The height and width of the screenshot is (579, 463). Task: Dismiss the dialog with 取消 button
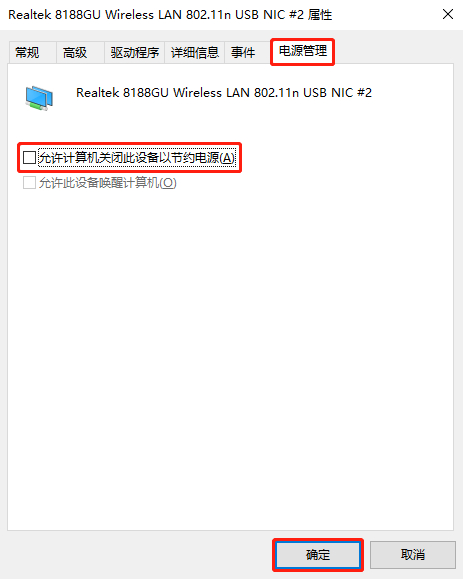(413, 555)
